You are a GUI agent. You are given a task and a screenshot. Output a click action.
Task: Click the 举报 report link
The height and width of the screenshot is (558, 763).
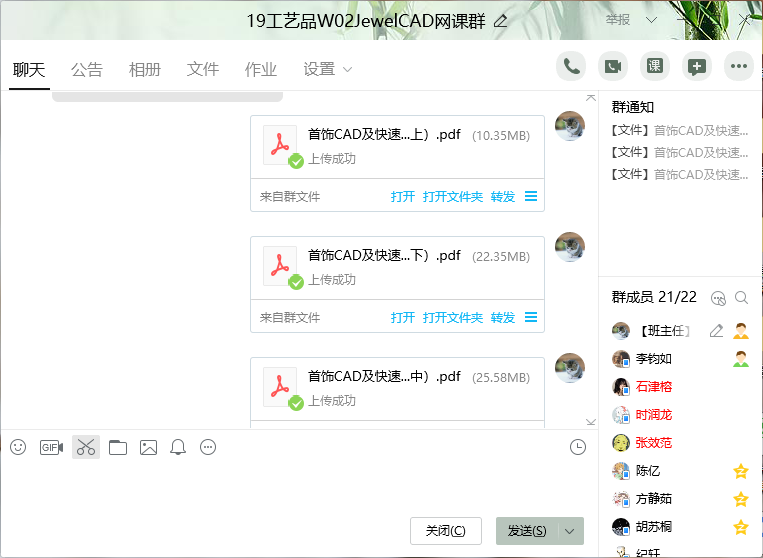tap(618, 20)
